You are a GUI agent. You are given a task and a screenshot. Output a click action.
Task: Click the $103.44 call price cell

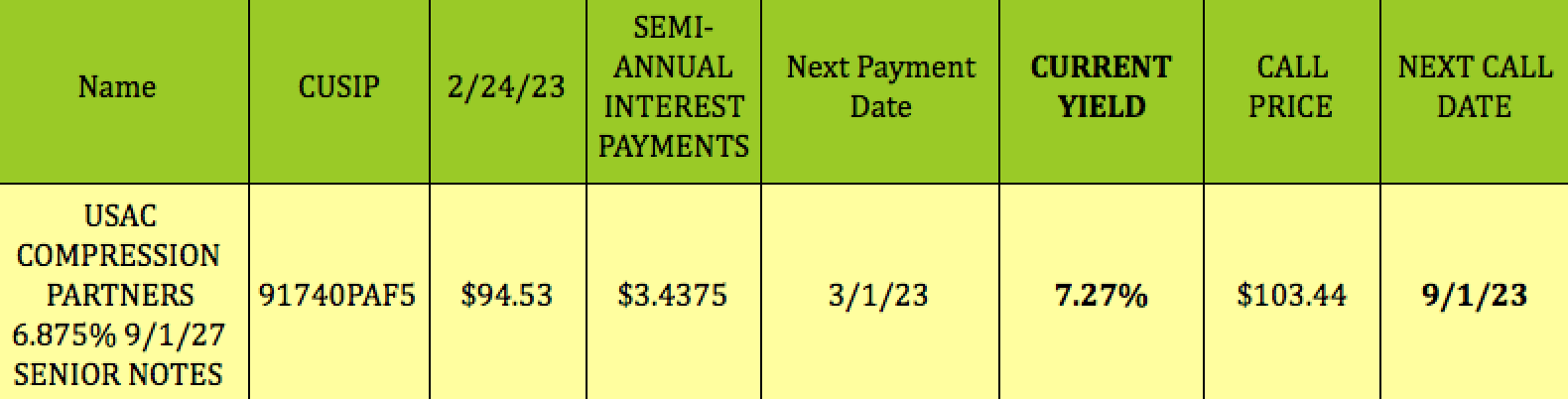(1291, 296)
